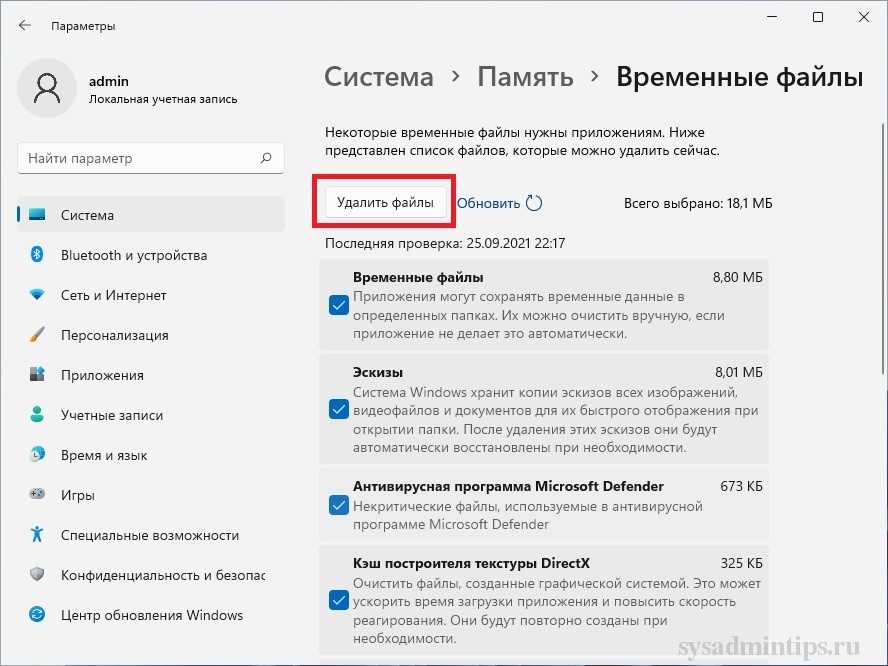The height and width of the screenshot is (666, 888).
Task: Navigate to Память in the breadcrumb
Action: (525, 77)
